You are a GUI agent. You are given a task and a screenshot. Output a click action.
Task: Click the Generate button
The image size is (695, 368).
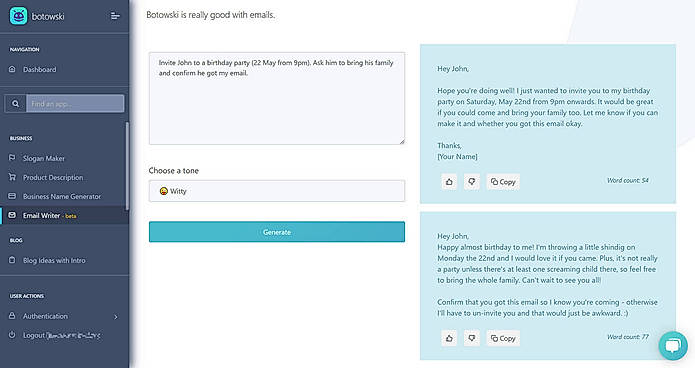277,232
